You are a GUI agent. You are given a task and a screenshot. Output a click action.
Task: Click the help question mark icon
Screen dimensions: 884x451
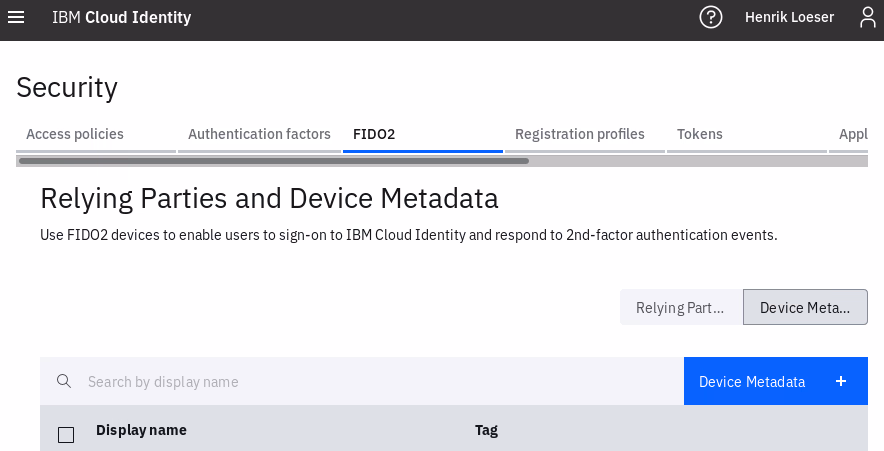pos(711,17)
